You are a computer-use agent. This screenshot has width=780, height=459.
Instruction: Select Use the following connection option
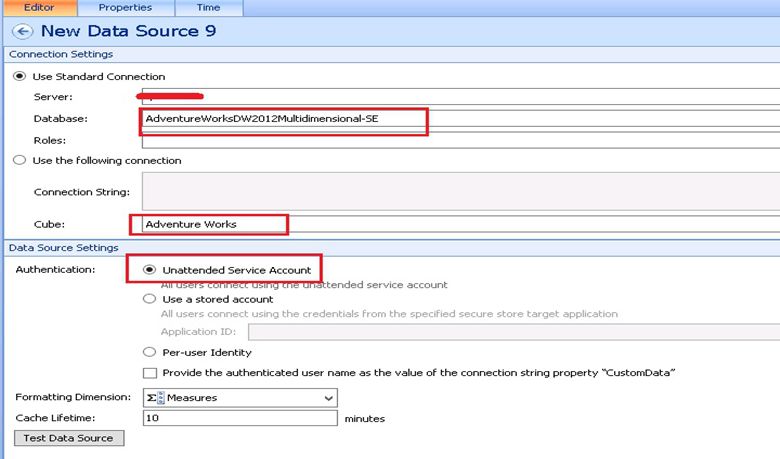(x=19, y=160)
